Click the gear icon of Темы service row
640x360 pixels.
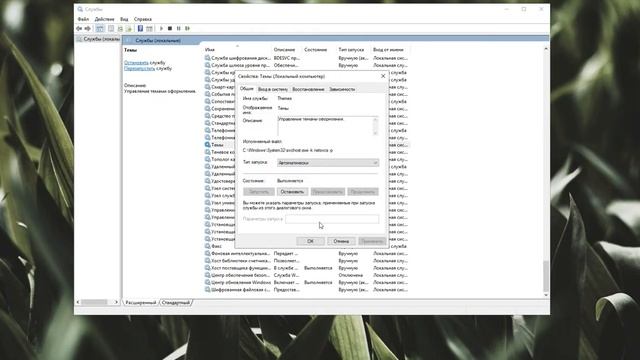pyautogui.click(x=208, y=144)
